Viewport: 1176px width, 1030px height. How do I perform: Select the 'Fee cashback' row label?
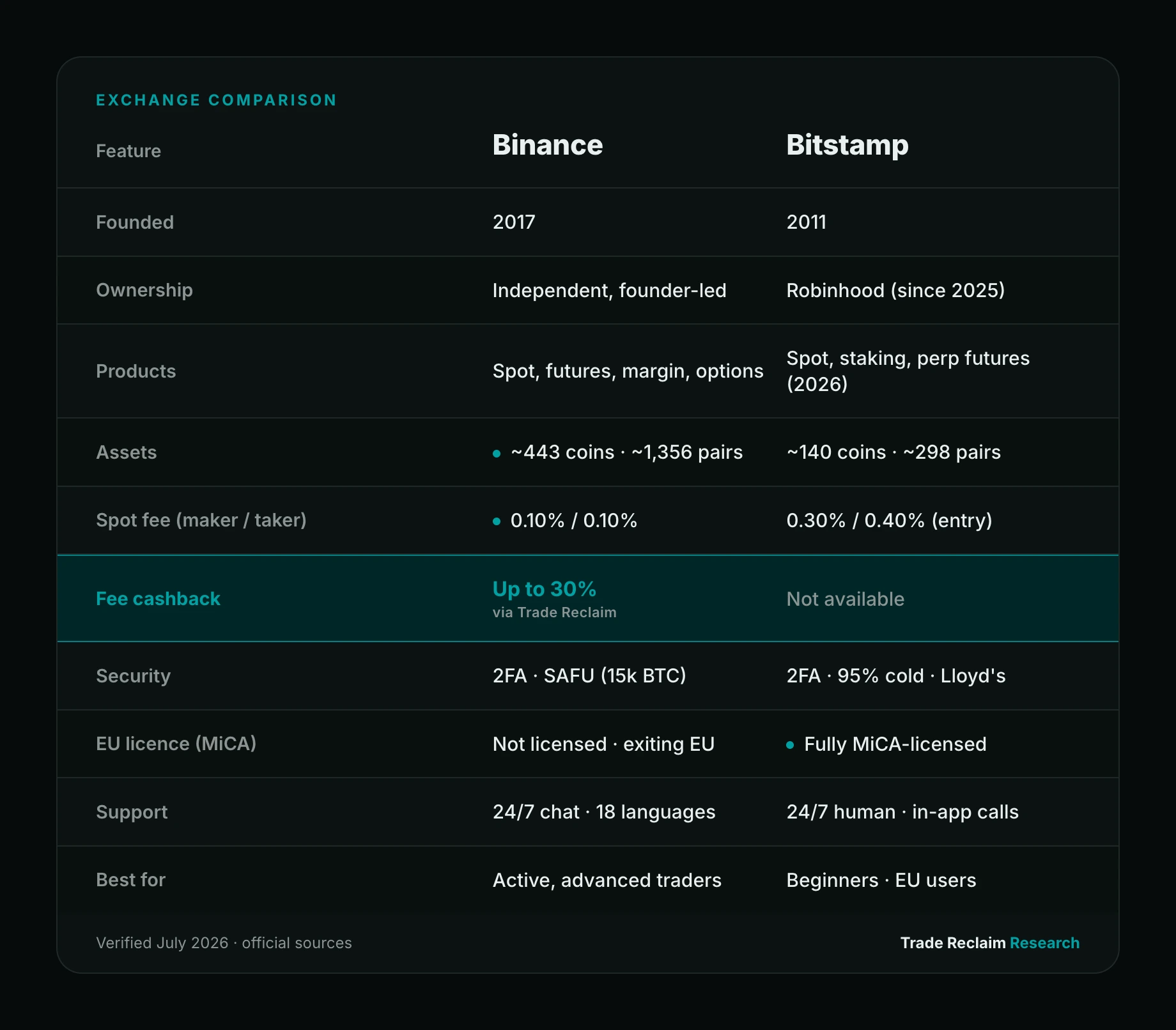point(158,599)
